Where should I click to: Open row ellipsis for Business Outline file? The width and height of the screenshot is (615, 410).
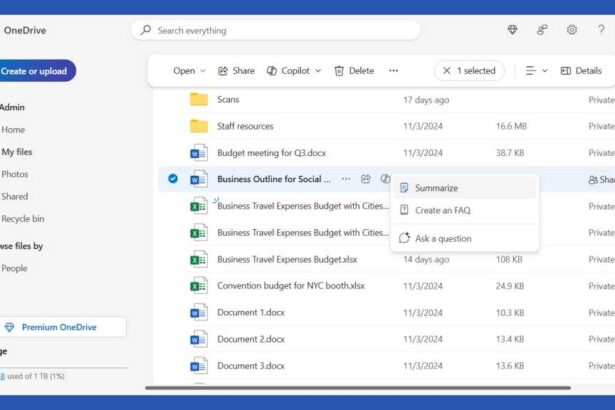[346, 179]
